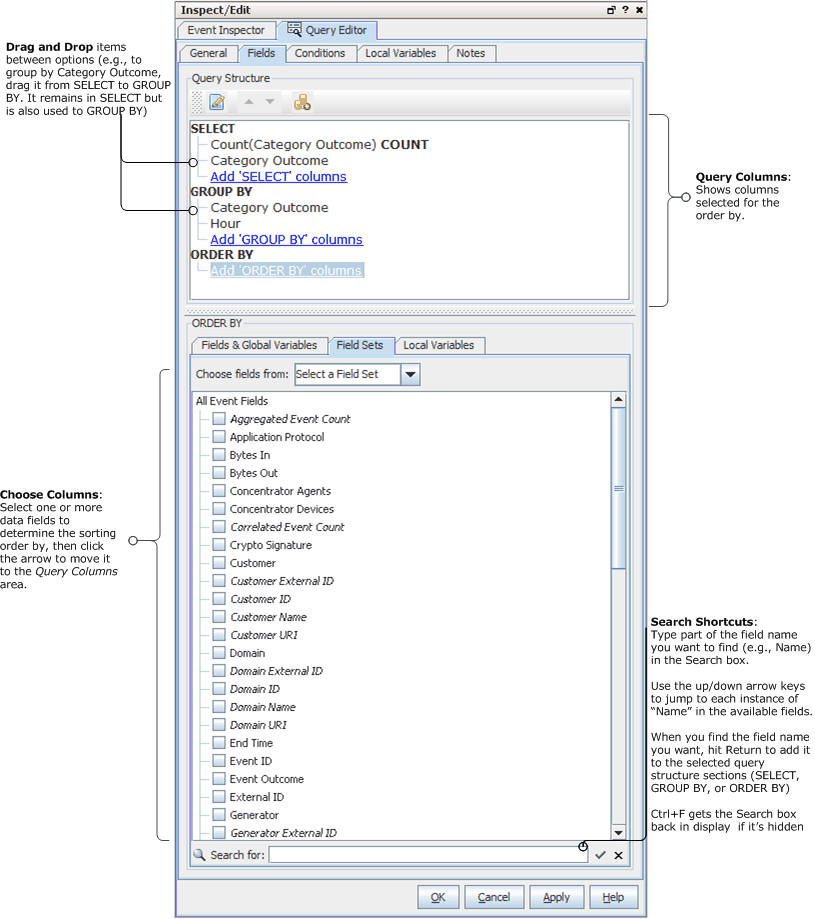Click the move down arrow in Query Structure
The width and height of the screenshot is (815, 919).
[x=270, y=102]
